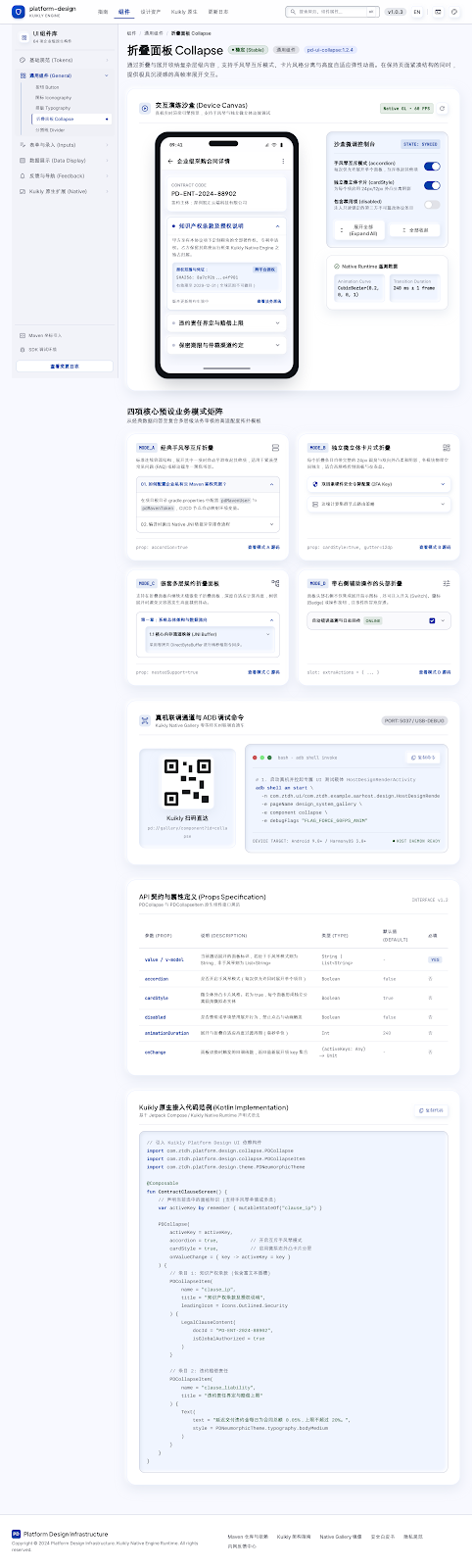Click the 真机联调通道 section icon
This screenshot has height=1568, width=472.
(146, 720)
